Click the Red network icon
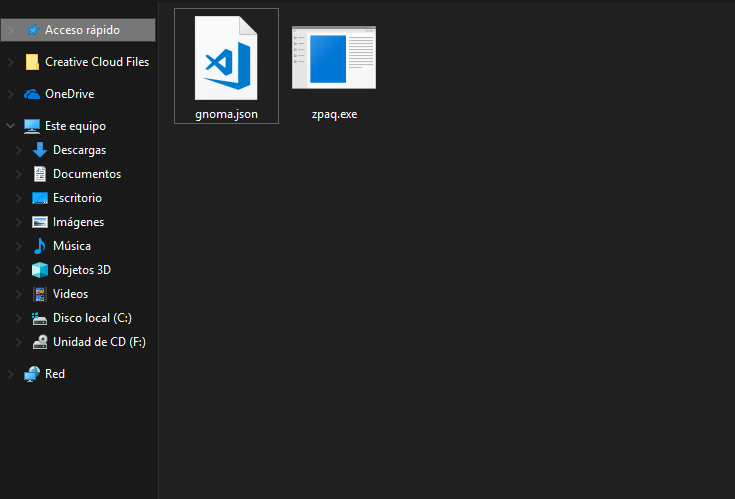 tap(32, 374)
